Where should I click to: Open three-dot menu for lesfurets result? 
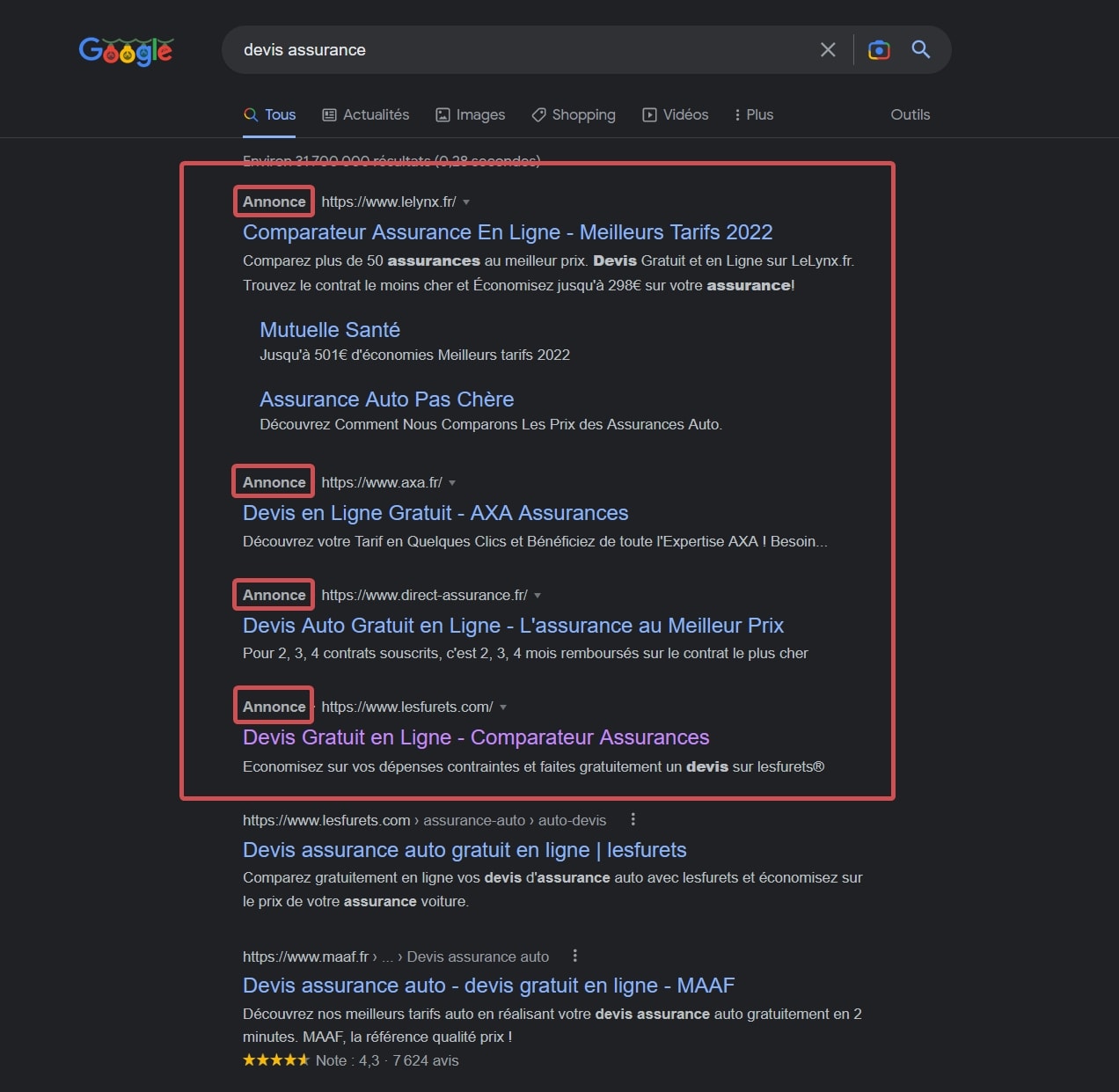[x=633, y=819]
